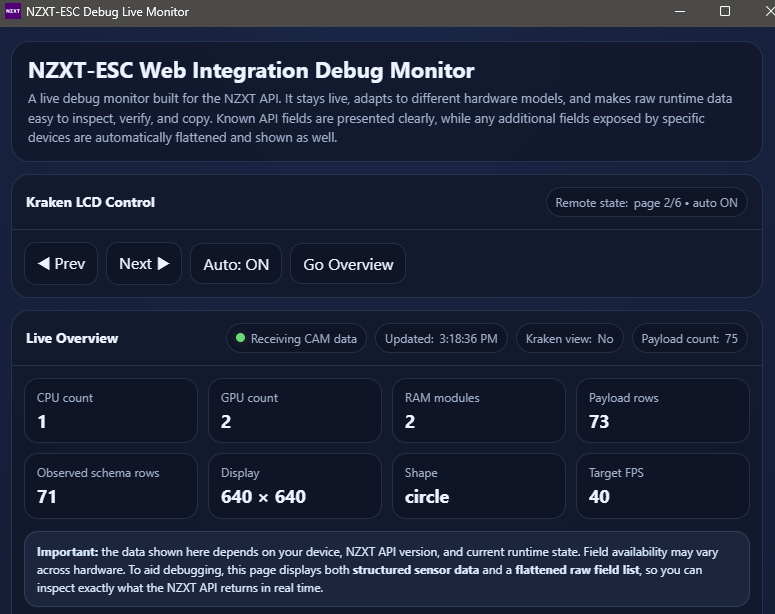The width and height of the screenshot is (775, 614).
Task: Click the Go Overview button
Action: click(348, 264)
